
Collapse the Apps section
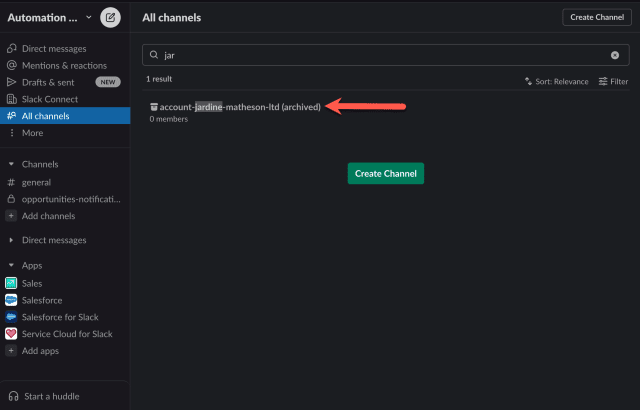[x=11, y=266]
